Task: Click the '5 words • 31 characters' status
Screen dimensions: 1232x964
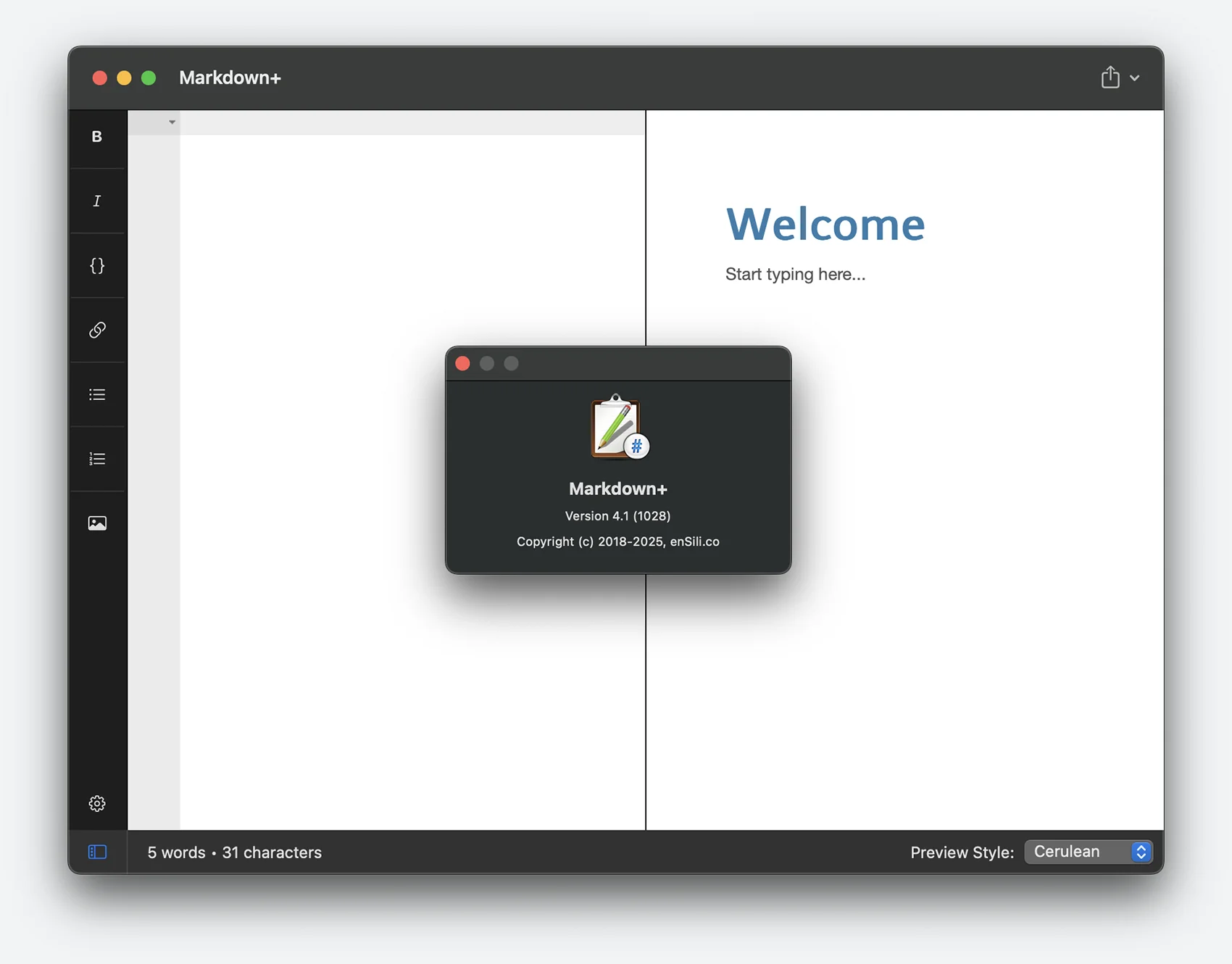Action: tap(235, 853)
